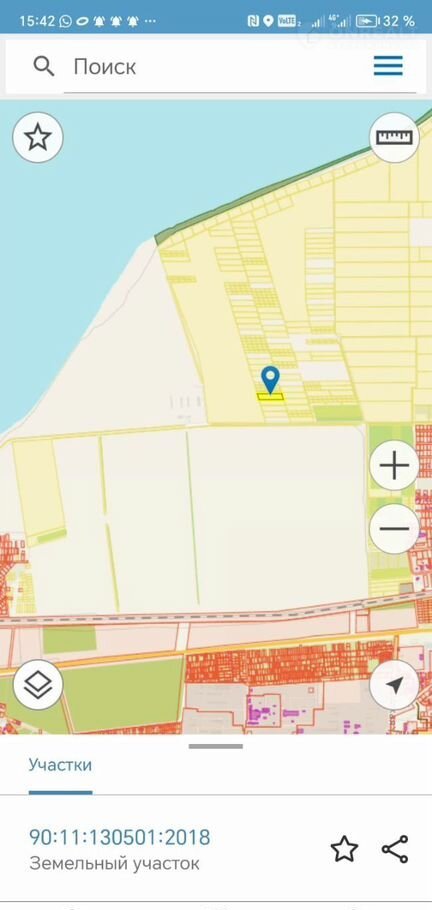Zoom out with the minus button
This screenshot has height=910, width=432.
click(394, 529)
